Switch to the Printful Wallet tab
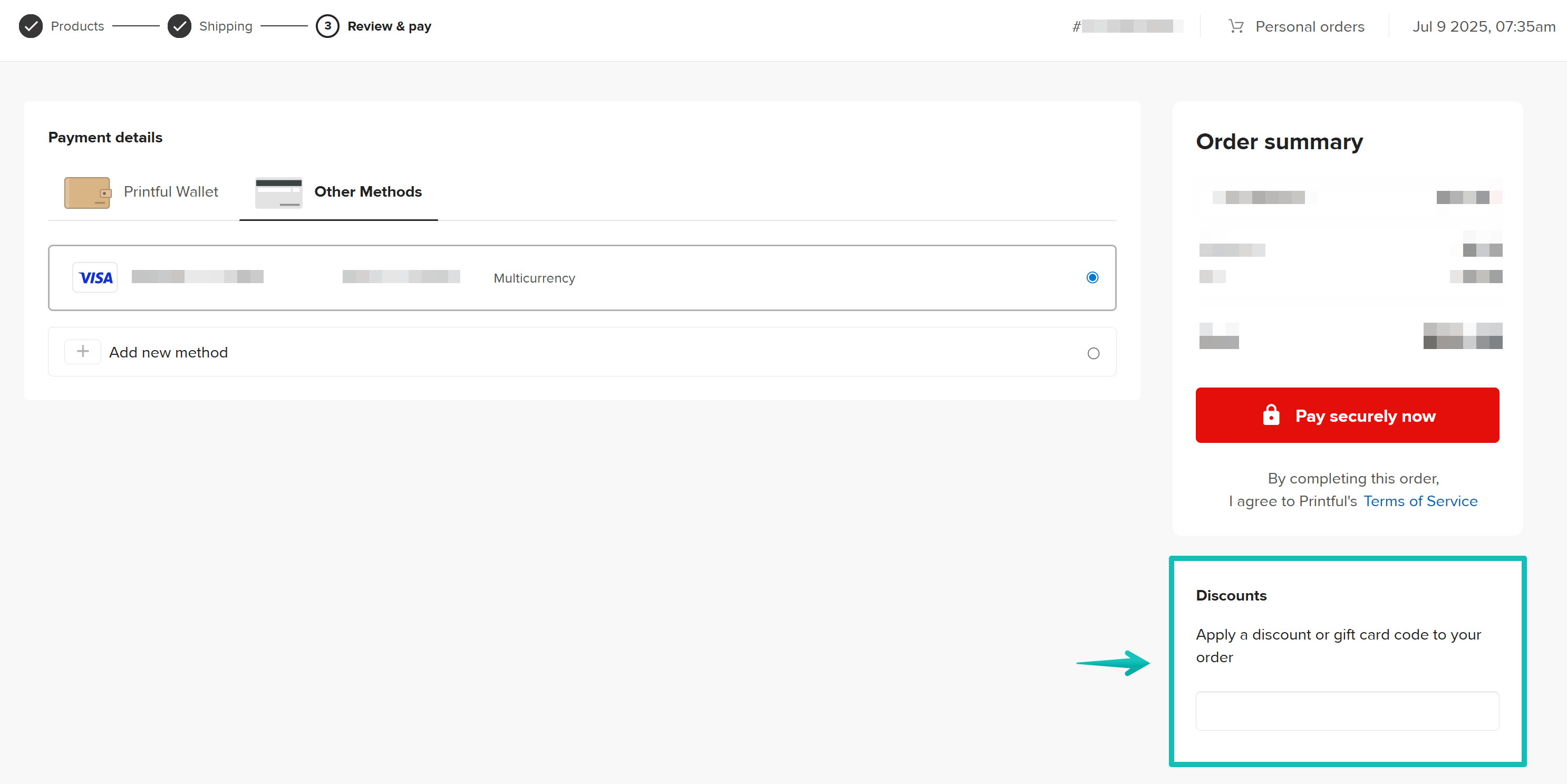1567x784 pixels. (x=170, y=192)
